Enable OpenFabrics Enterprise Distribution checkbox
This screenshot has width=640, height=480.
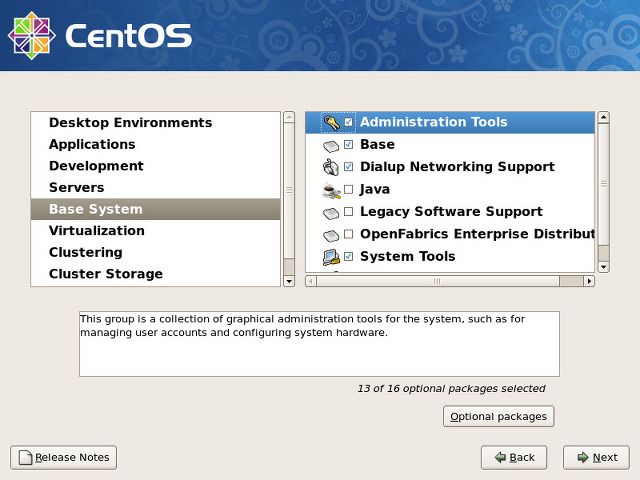[348, 234]
